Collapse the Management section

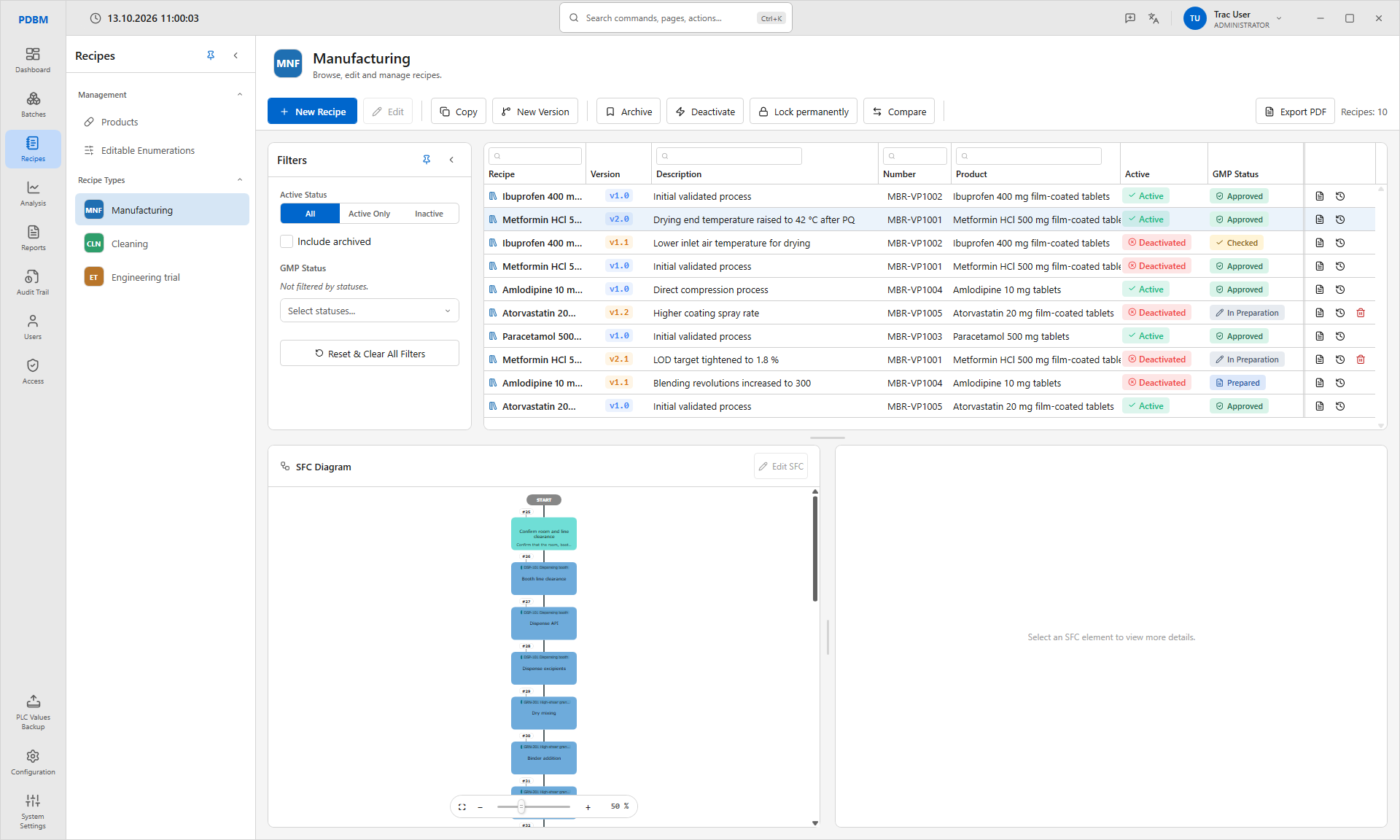click(240, 95)
